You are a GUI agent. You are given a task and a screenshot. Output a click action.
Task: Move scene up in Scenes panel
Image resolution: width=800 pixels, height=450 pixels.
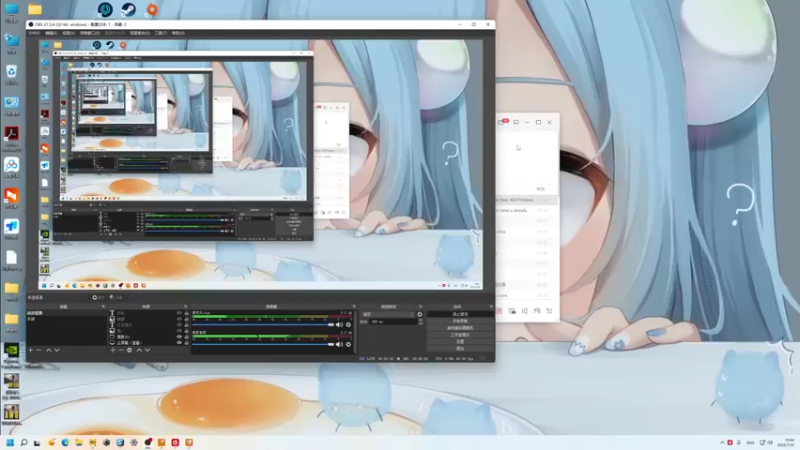click(x=48, y=351)
